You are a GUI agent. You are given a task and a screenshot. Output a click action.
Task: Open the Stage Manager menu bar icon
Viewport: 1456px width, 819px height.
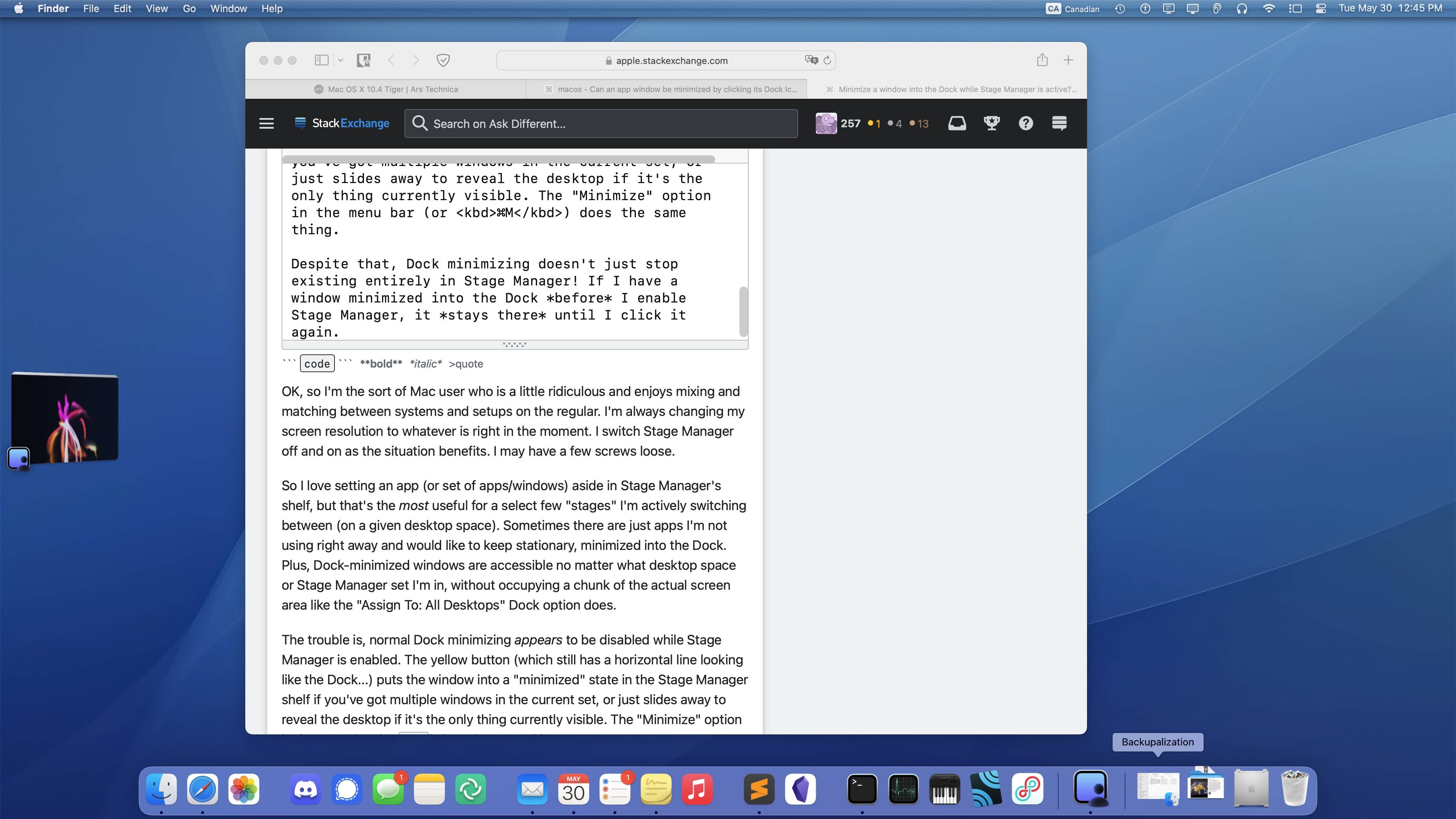1295,9
